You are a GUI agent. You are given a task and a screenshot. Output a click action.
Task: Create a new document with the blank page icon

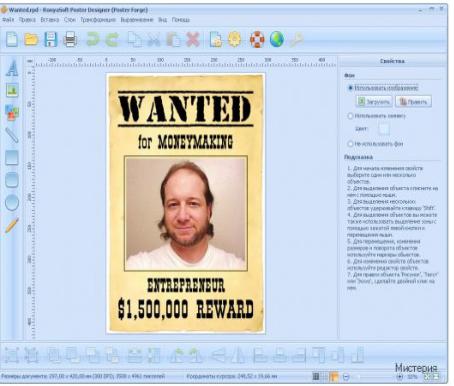pos(12,39)
